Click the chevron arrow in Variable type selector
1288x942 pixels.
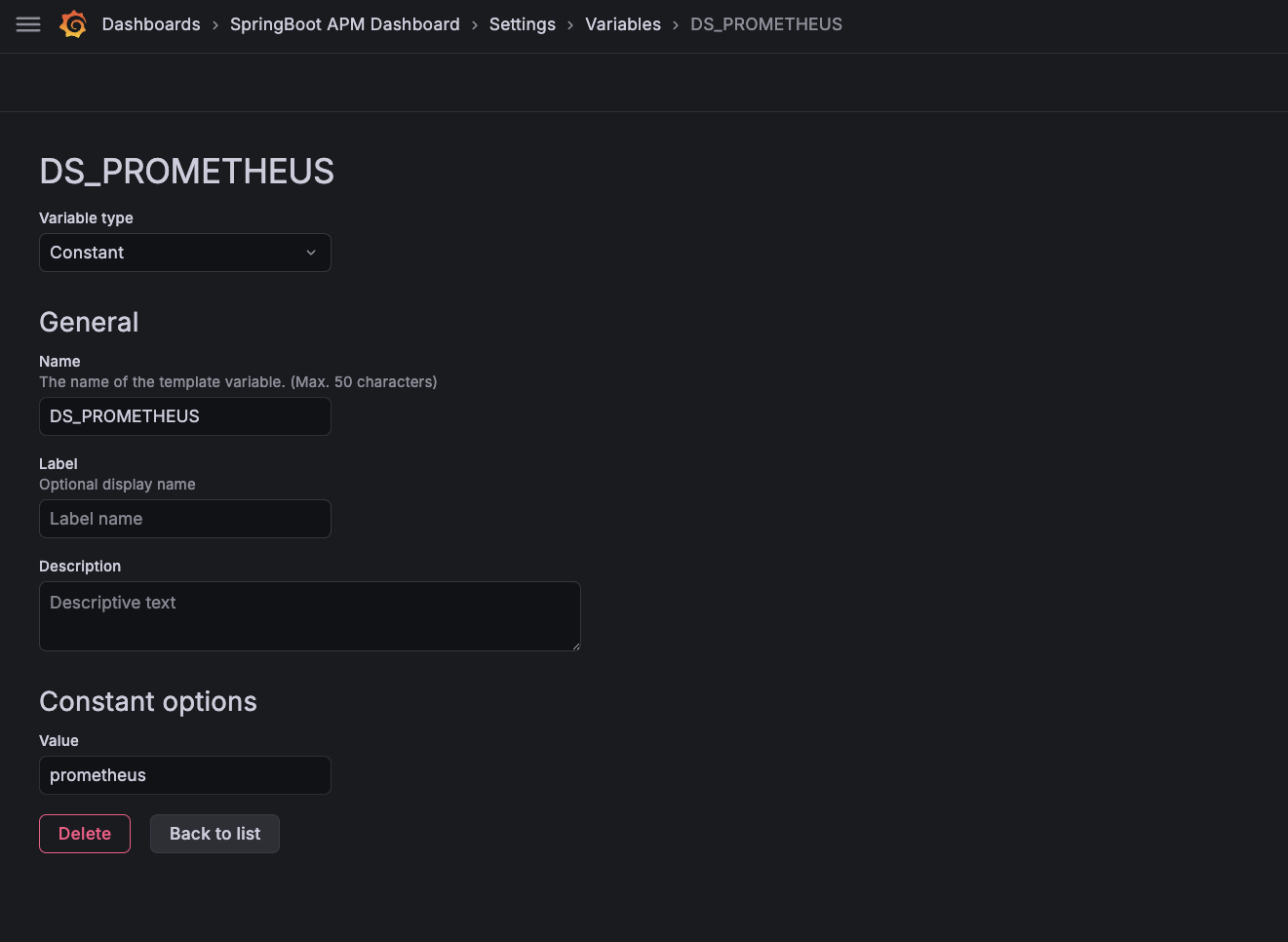click(x=311, y=253)
